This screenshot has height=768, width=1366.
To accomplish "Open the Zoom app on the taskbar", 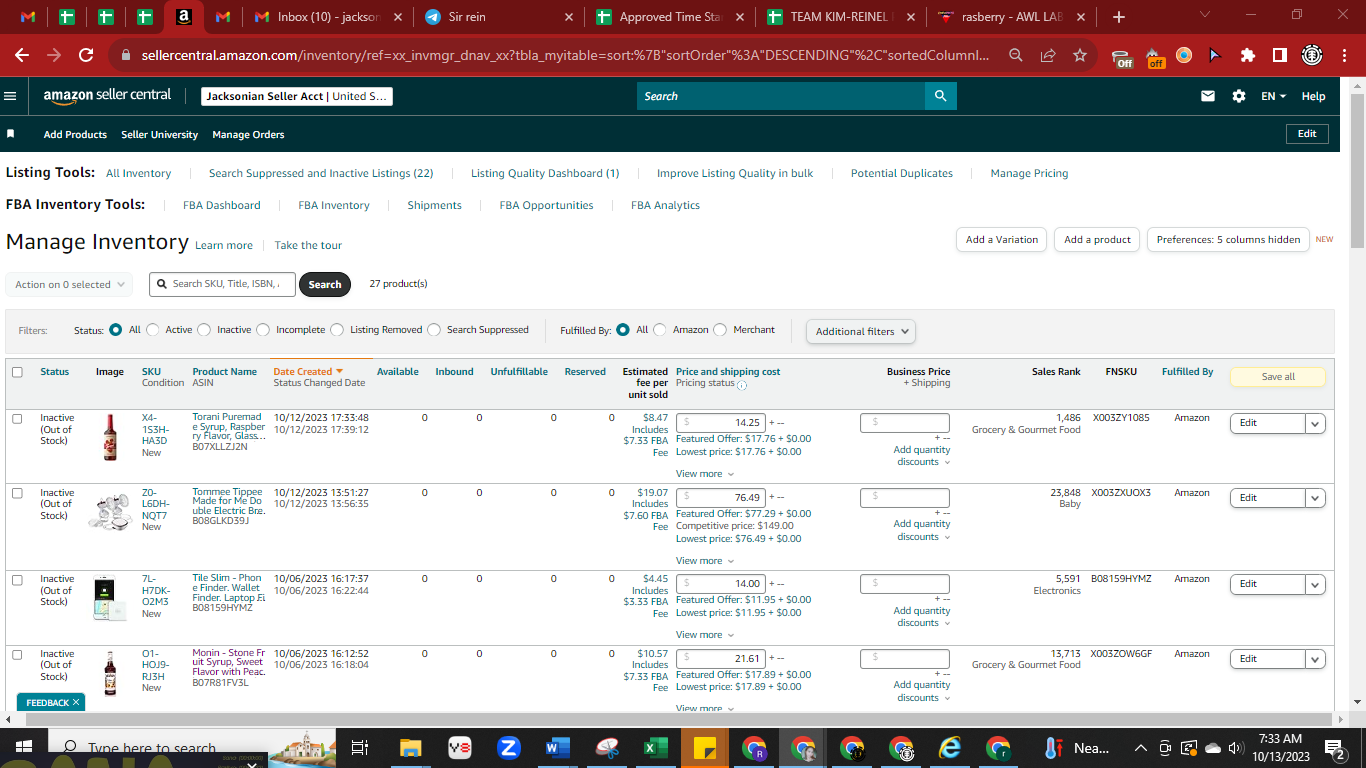I will [x=508, y=748].
